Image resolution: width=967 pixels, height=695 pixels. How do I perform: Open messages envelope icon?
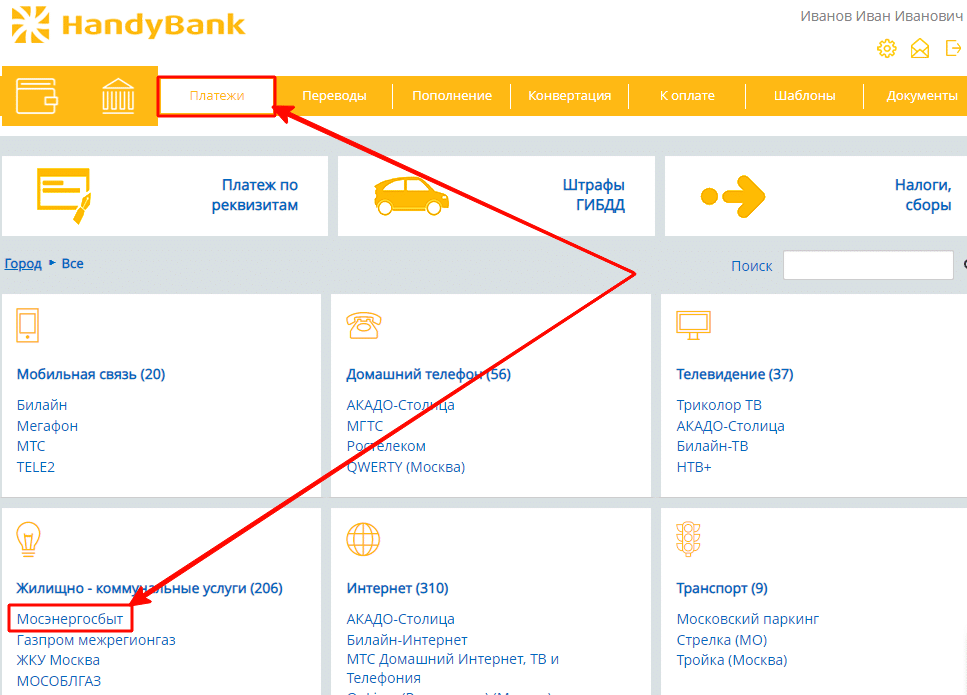tap(920, 48)
